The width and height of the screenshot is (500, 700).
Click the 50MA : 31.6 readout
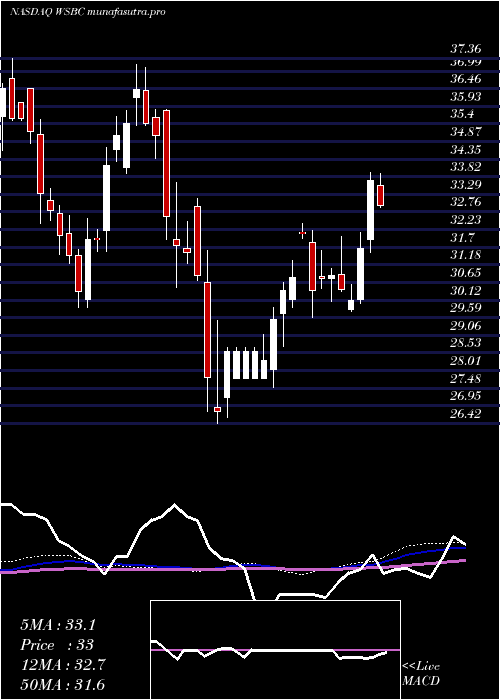coord(63,684)
